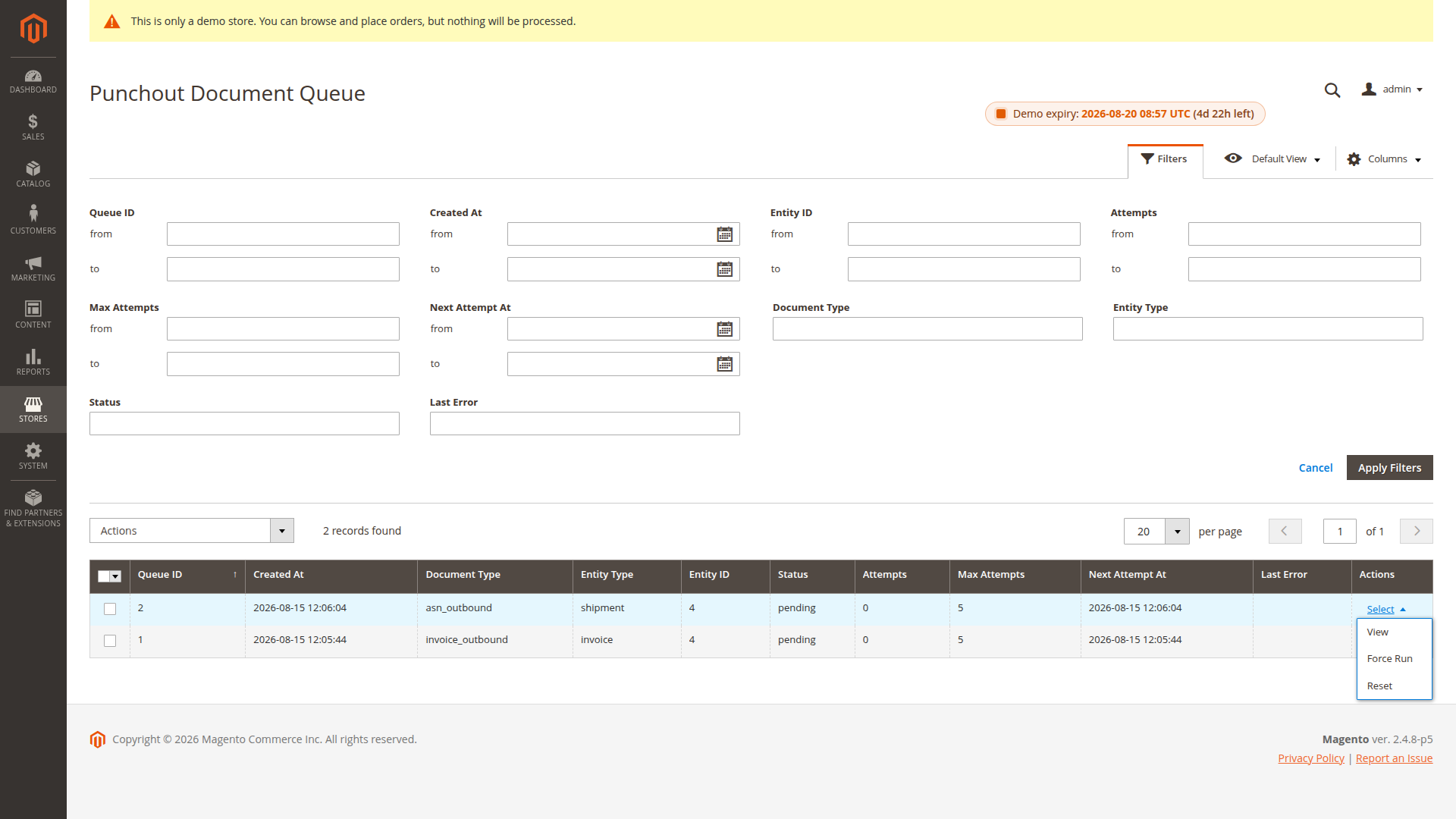Image resolution: width=1456 pixels, height=819 pixels.
Task: Open the Customers sidebar menu
Action: (x=33, y=221)
